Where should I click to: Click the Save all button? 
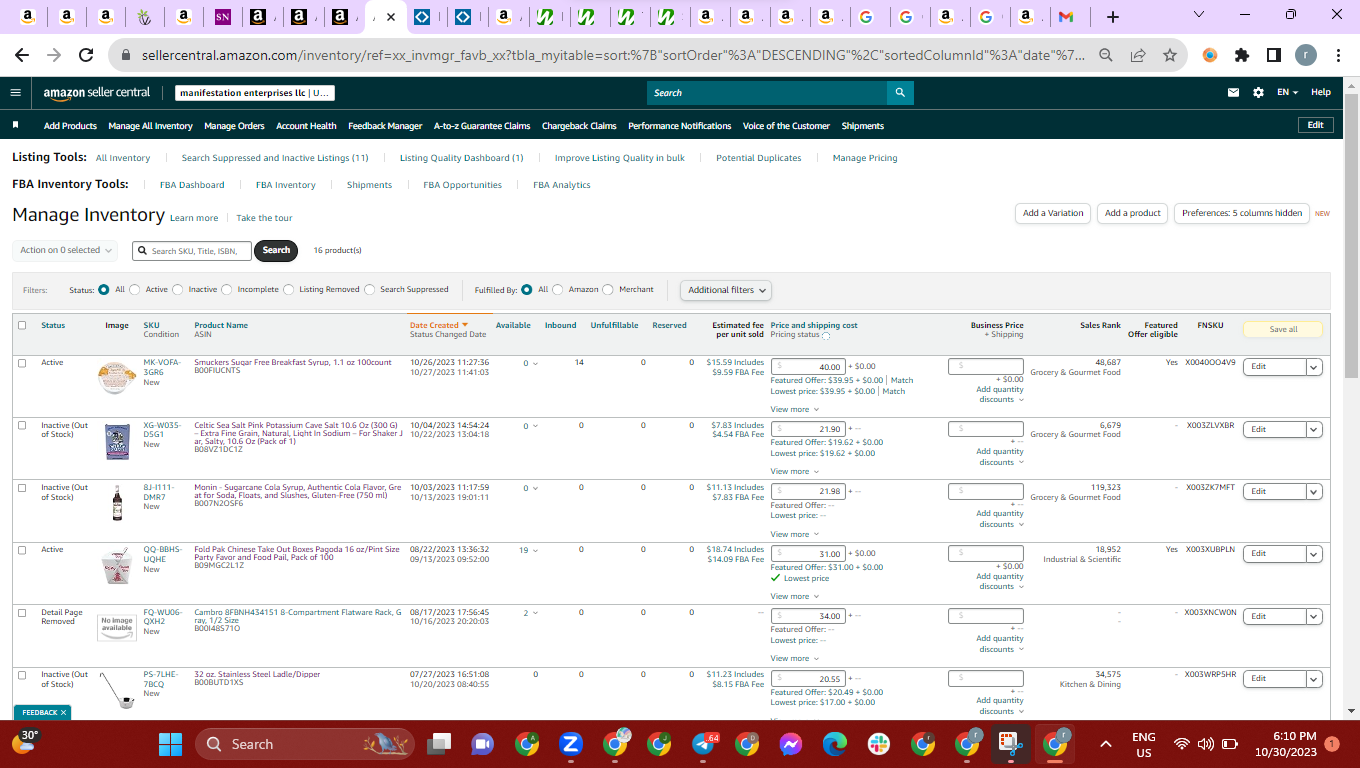click(x=1283, y=329)
